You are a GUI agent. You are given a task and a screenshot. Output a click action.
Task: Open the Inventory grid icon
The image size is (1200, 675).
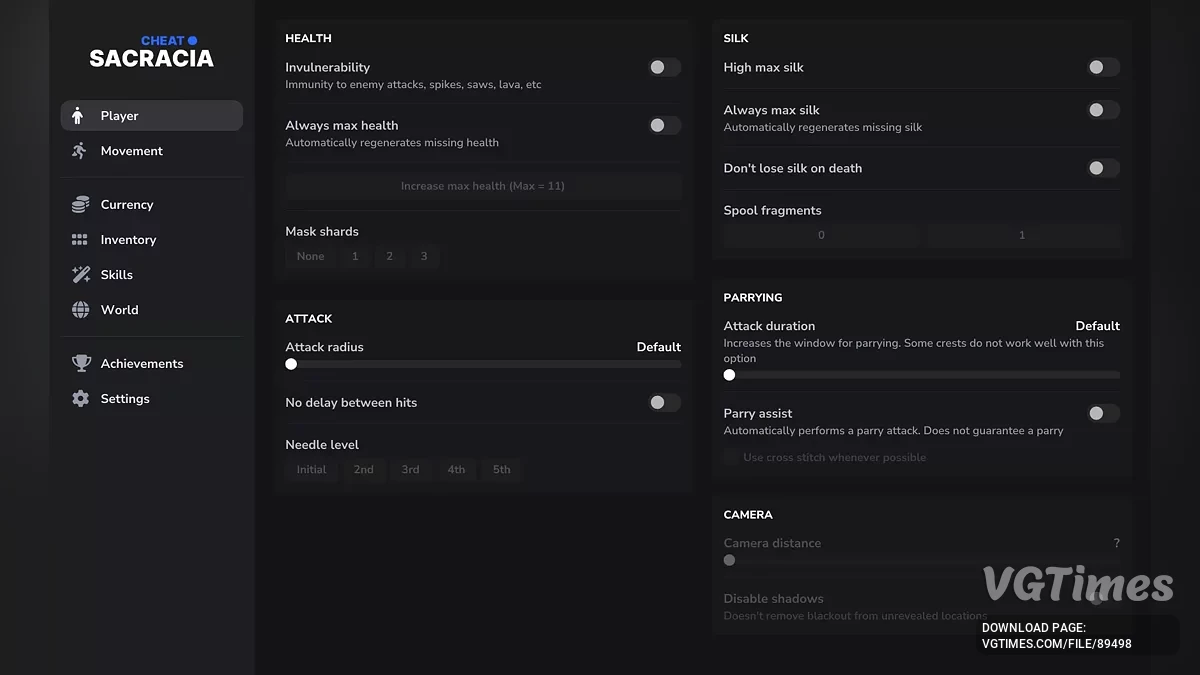pos(80,239)
